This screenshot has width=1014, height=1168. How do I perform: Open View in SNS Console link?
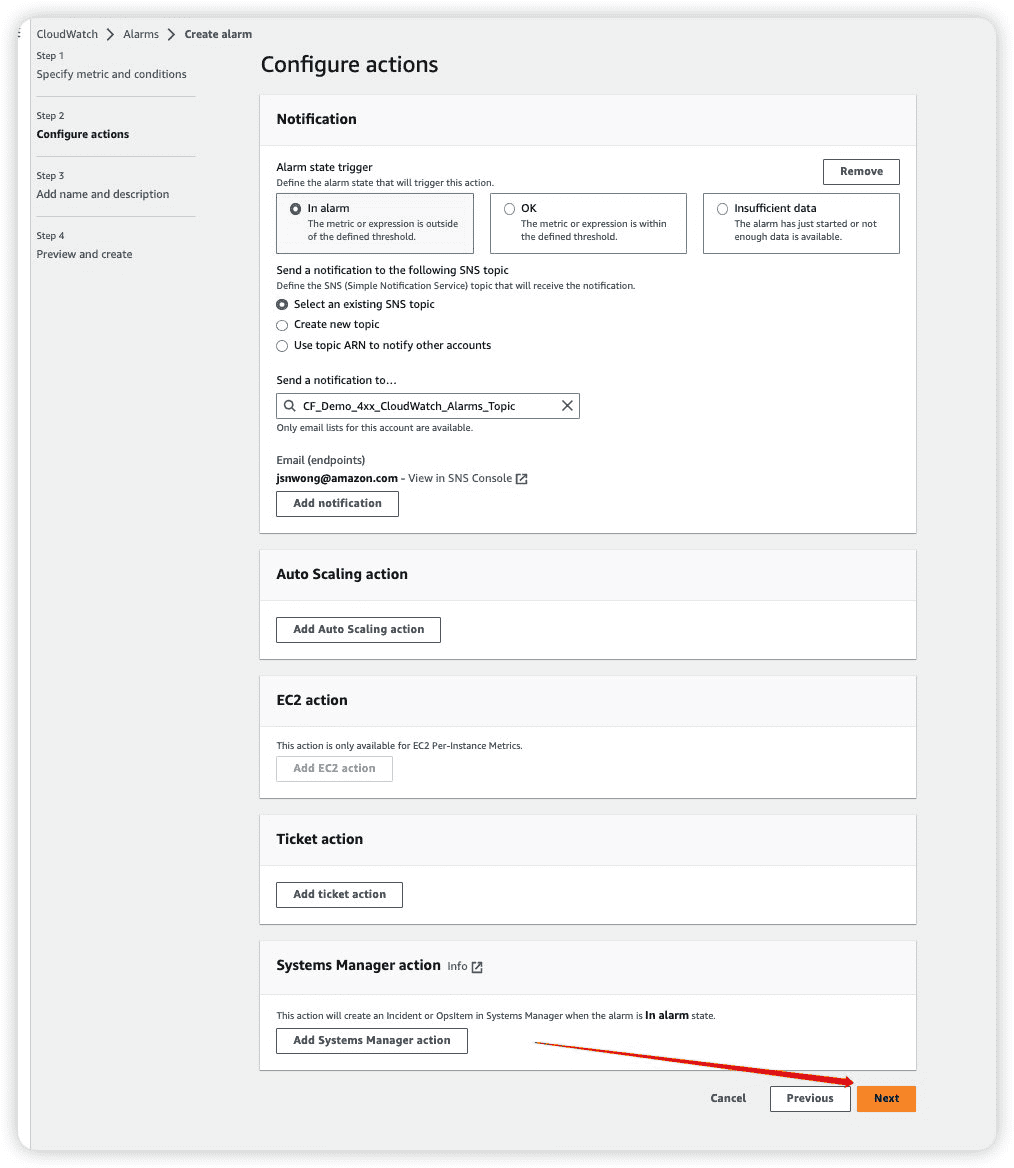pyautogui.click(x=460, y=478)
